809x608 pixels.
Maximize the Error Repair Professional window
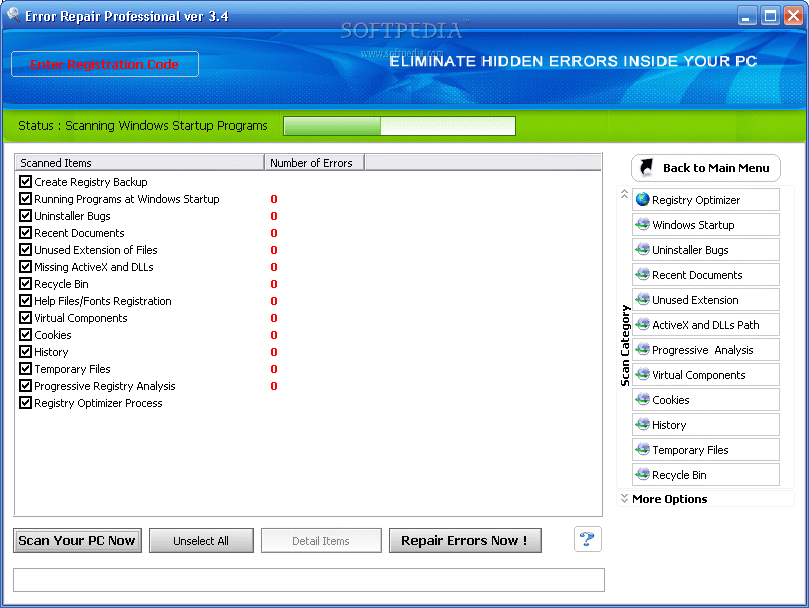coord(770,15)
